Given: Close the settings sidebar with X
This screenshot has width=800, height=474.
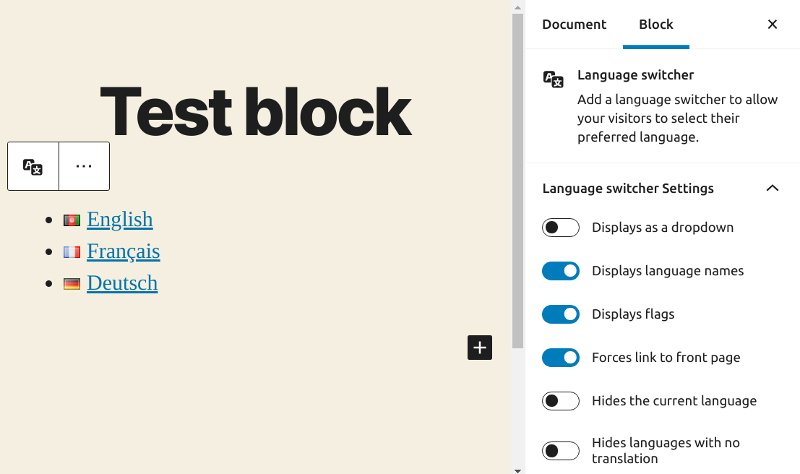Looking at the screenshot, I should (772, 25).
